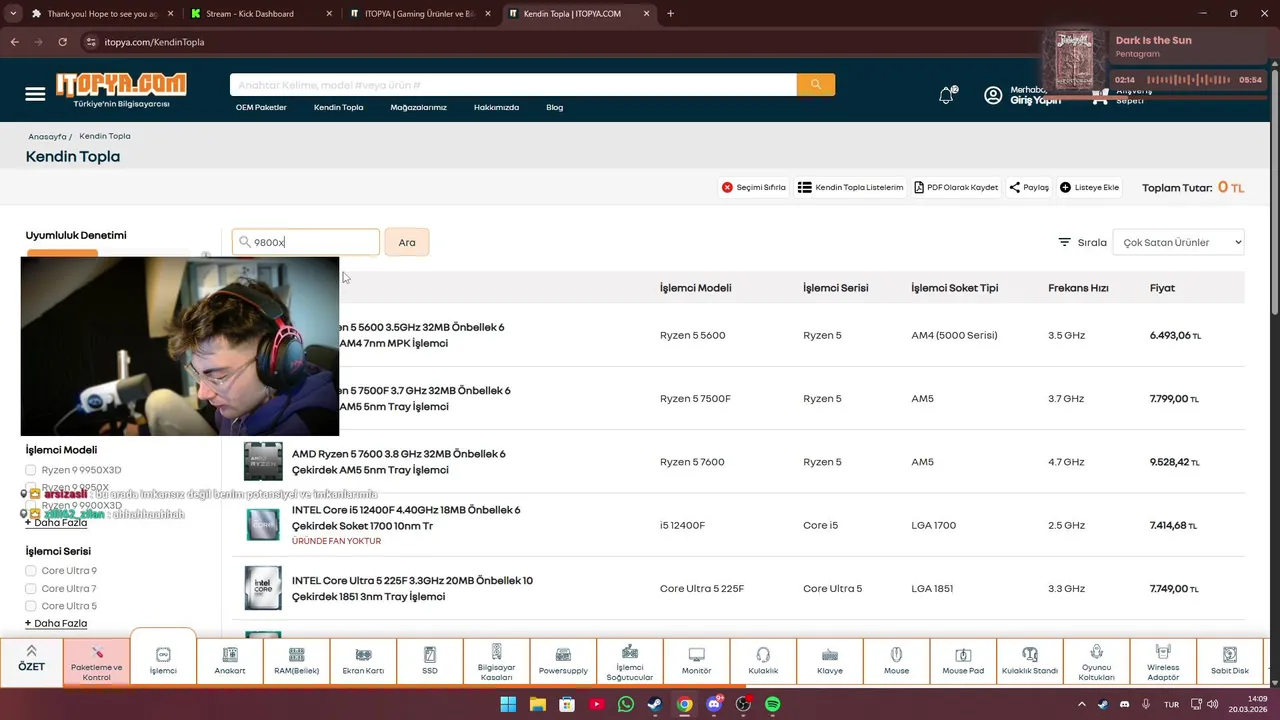Open notifications bell in site header
This screenshot has height=720, width=1280.
(x=946, y=95)
